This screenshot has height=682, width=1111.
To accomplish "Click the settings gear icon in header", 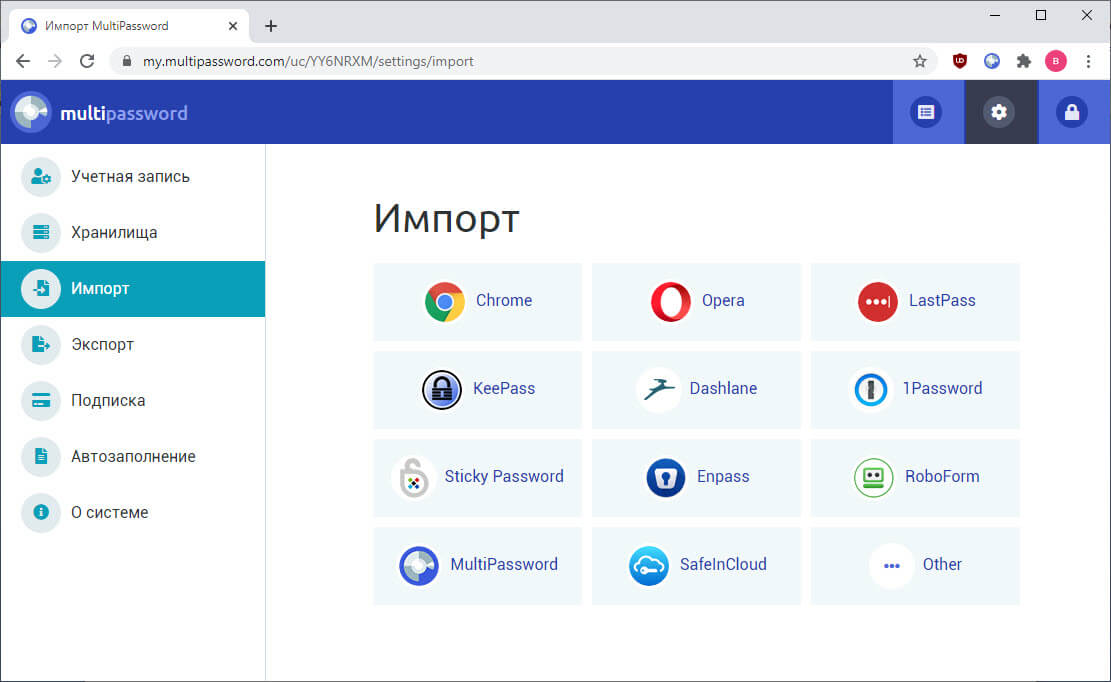I will [999, 112].
